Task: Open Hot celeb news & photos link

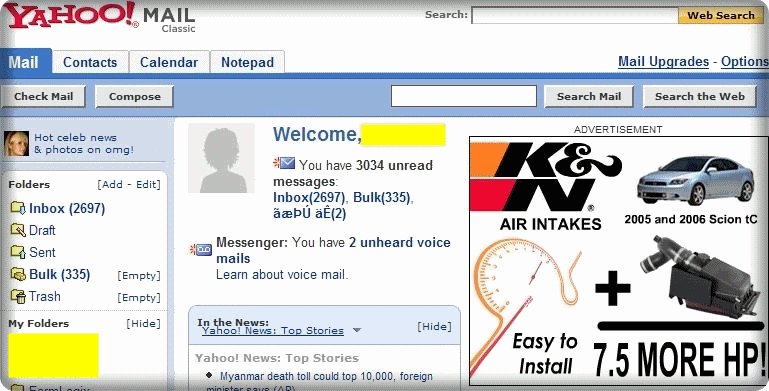Action: (83, 144)
